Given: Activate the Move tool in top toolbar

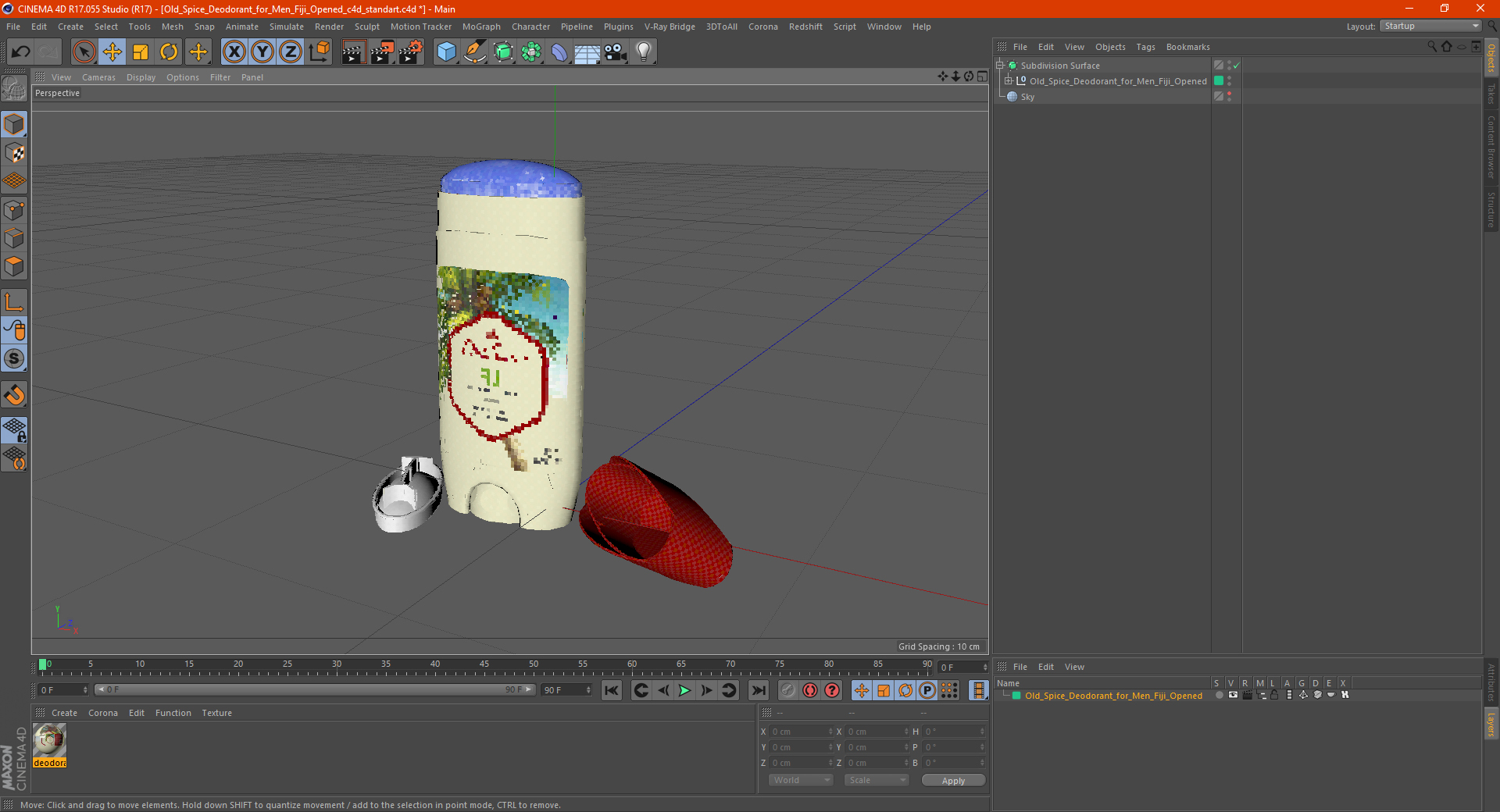Looking at the screenshot, I should click(112, 52).
